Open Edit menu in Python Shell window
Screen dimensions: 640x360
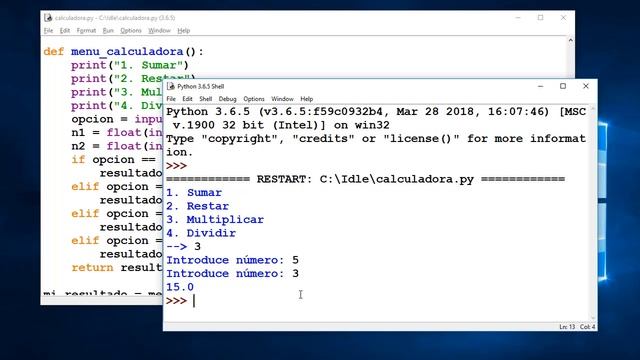point(187,99)
